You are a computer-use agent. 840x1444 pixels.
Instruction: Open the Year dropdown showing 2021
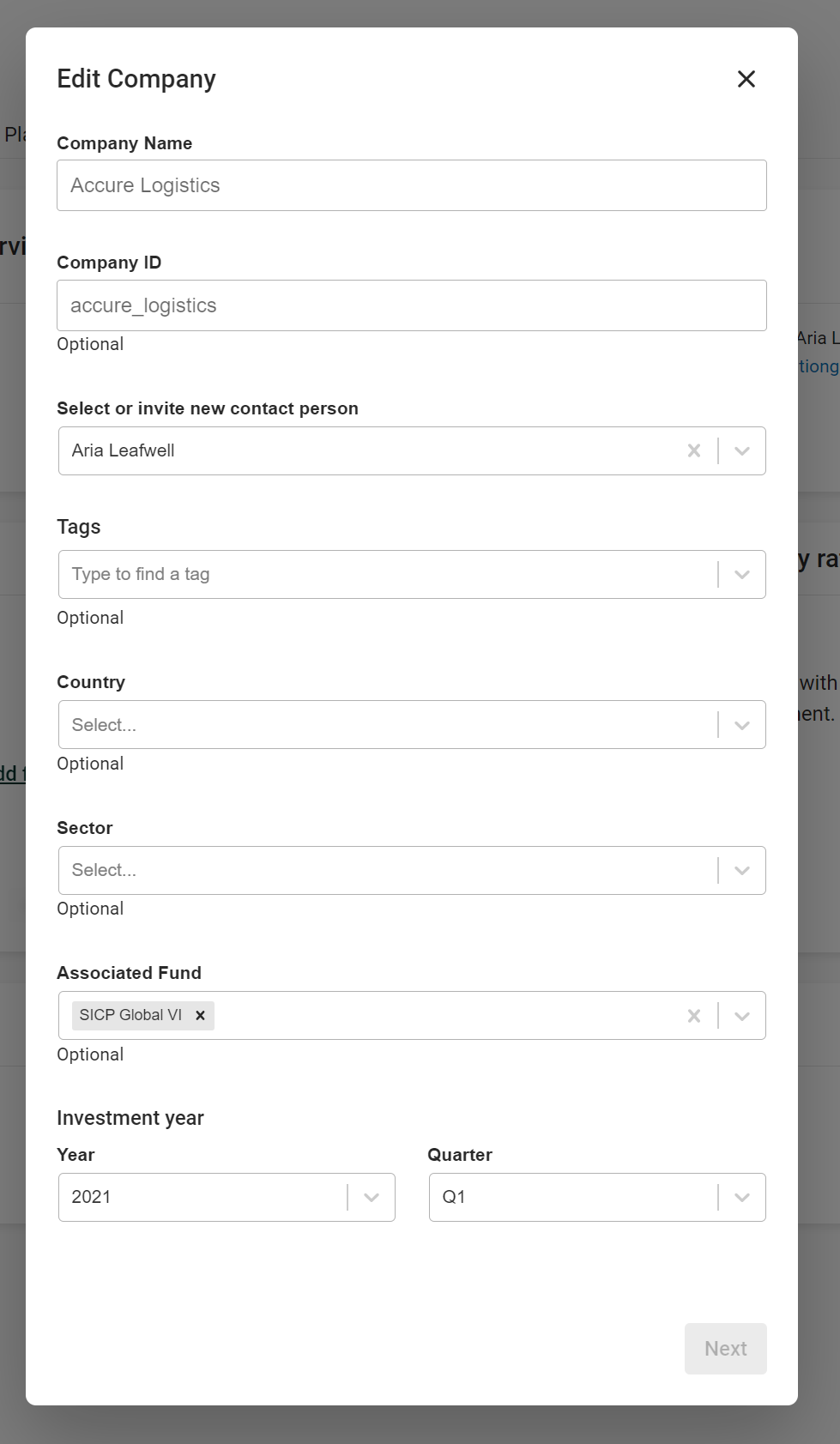coord(372,1197)
